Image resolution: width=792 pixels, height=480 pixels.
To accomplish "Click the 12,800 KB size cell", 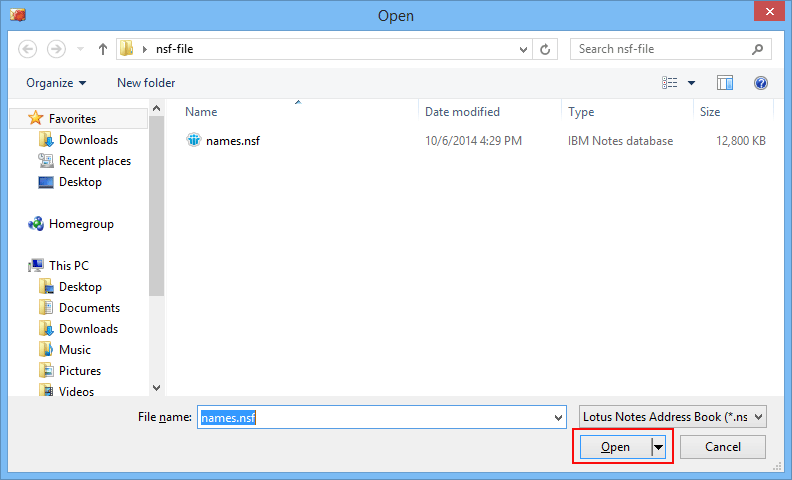I will (x=741, y=141).
